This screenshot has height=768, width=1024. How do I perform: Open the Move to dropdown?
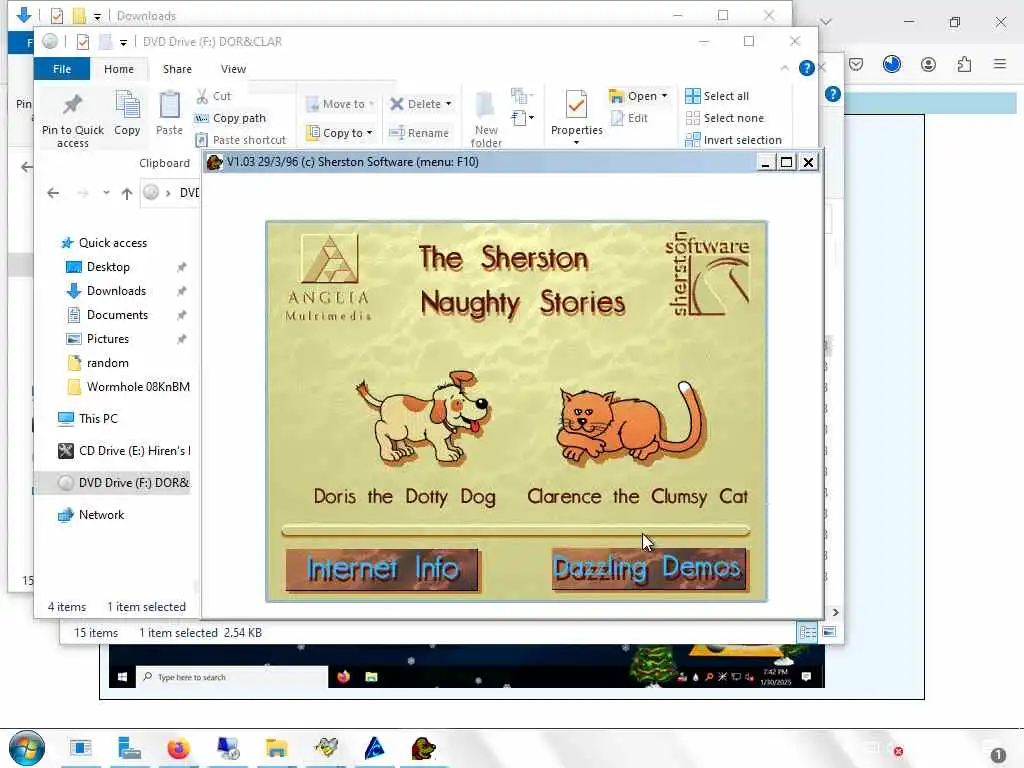(x=340, y=104)
